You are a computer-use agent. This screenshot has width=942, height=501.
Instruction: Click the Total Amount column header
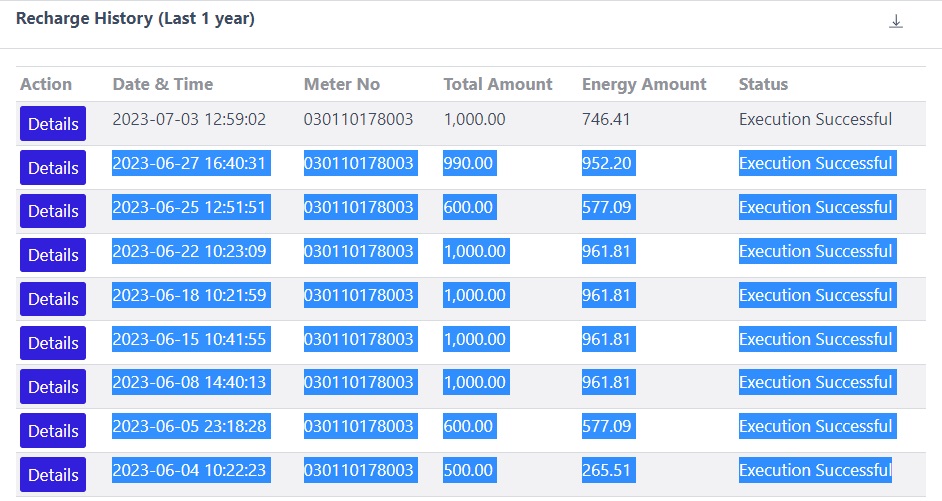point(498,84)
